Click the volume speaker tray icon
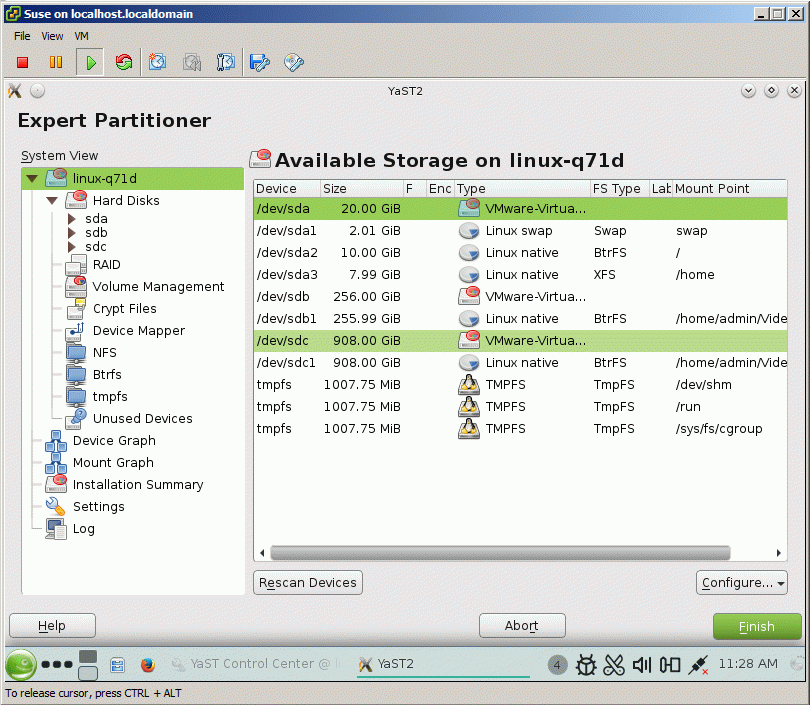This screenshot has height=705, width=810. pyautogui.click(x=642, y=665)
